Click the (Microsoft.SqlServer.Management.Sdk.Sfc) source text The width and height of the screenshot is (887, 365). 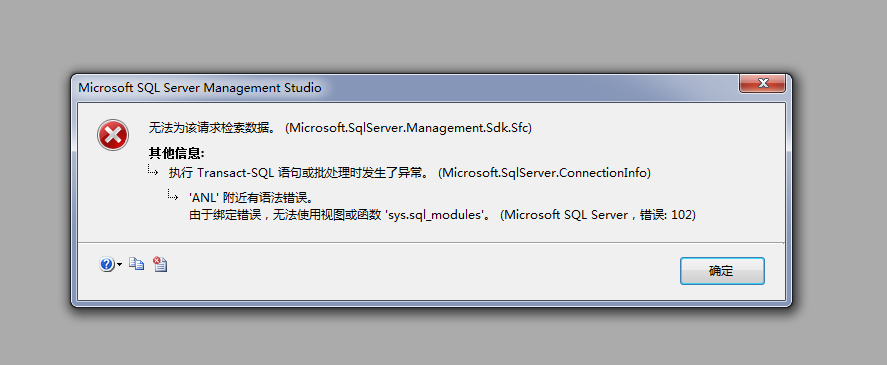[x=408, y=128]
